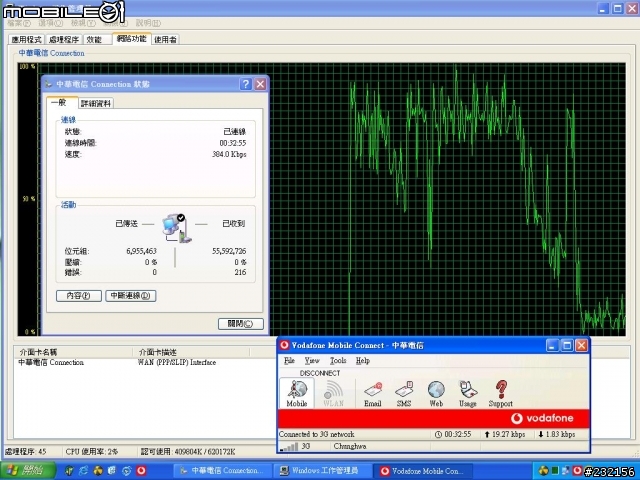
Task: Switch to the 應用程式 tab in Task Manager
Action: (x=26, y=40)
